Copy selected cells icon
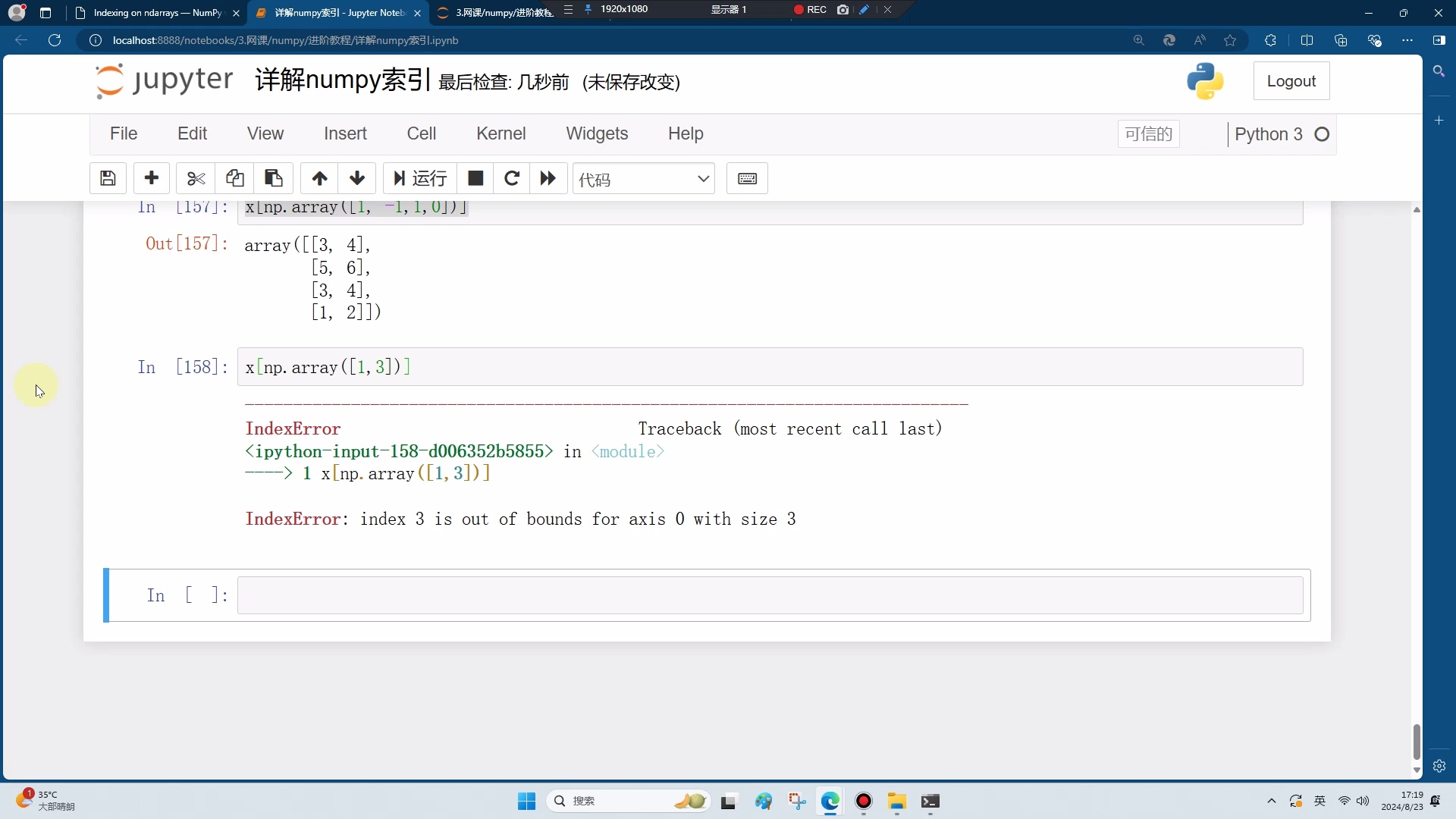The height and width of the screenshot is (819, 1456). pyautogui.click(x=235, y=178)
